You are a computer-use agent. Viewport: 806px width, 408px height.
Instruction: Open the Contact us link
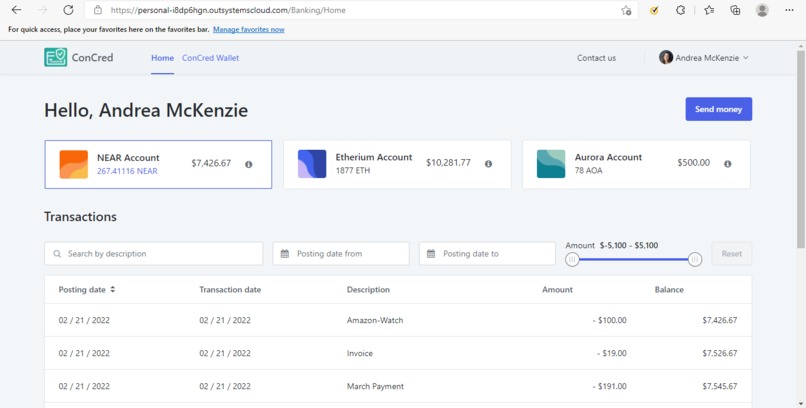(x=596, y=58)
